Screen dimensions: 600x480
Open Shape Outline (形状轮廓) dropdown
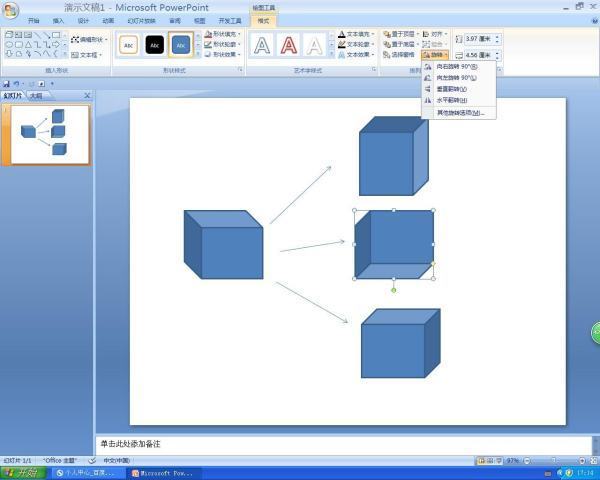(222, 44)
